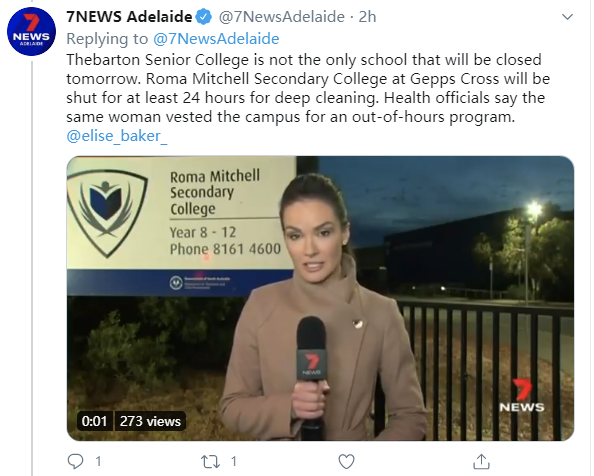
Task: Click the blue verified badge
Action: pos(204,17)
